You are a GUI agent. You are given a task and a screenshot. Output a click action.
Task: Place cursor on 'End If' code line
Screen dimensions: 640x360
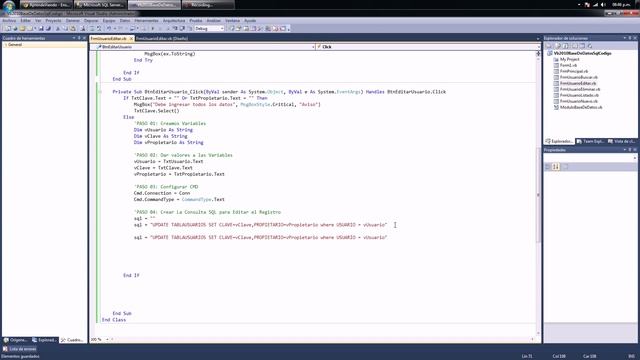coord(131,276)
